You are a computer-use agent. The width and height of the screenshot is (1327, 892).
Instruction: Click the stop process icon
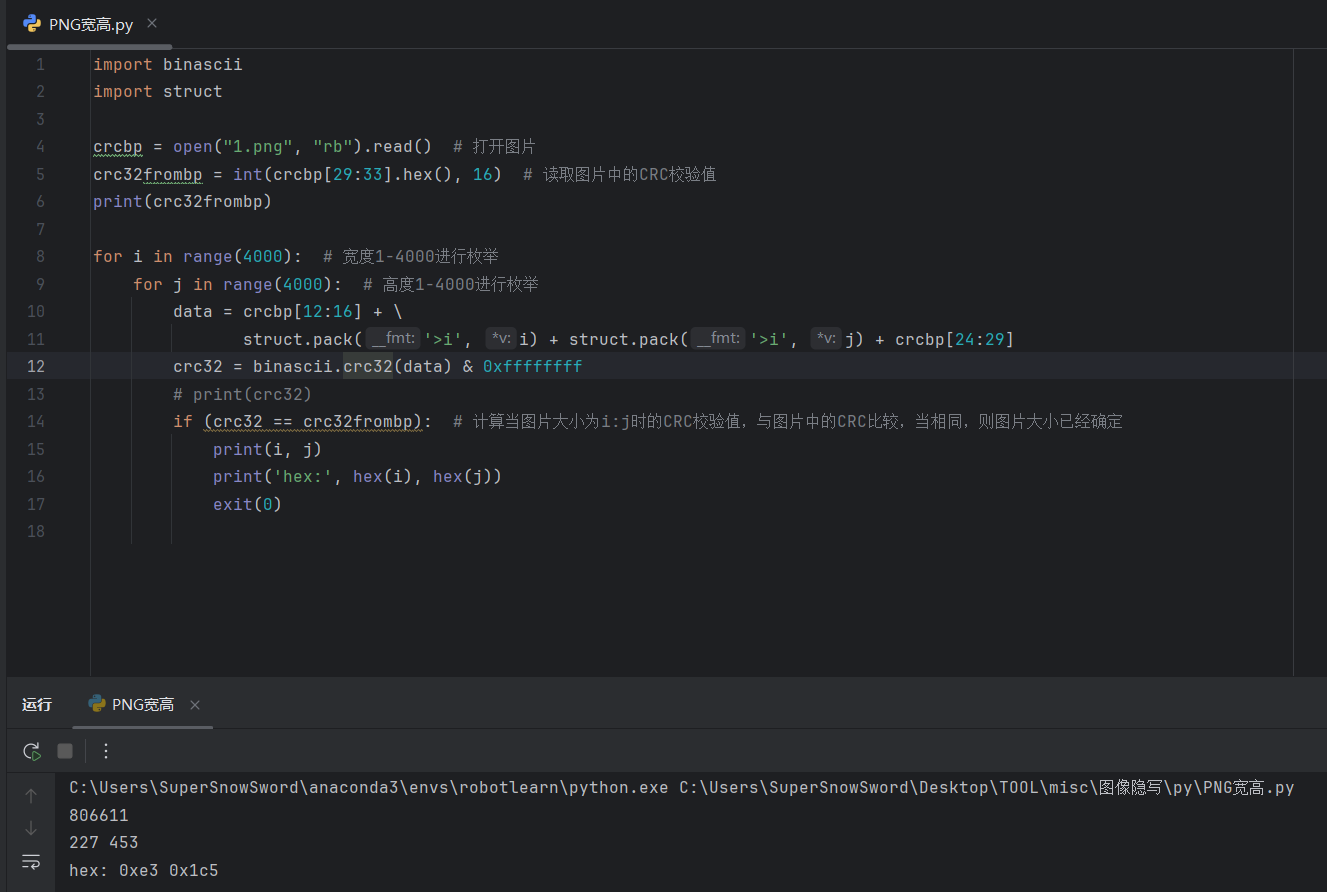click(65, 751)
